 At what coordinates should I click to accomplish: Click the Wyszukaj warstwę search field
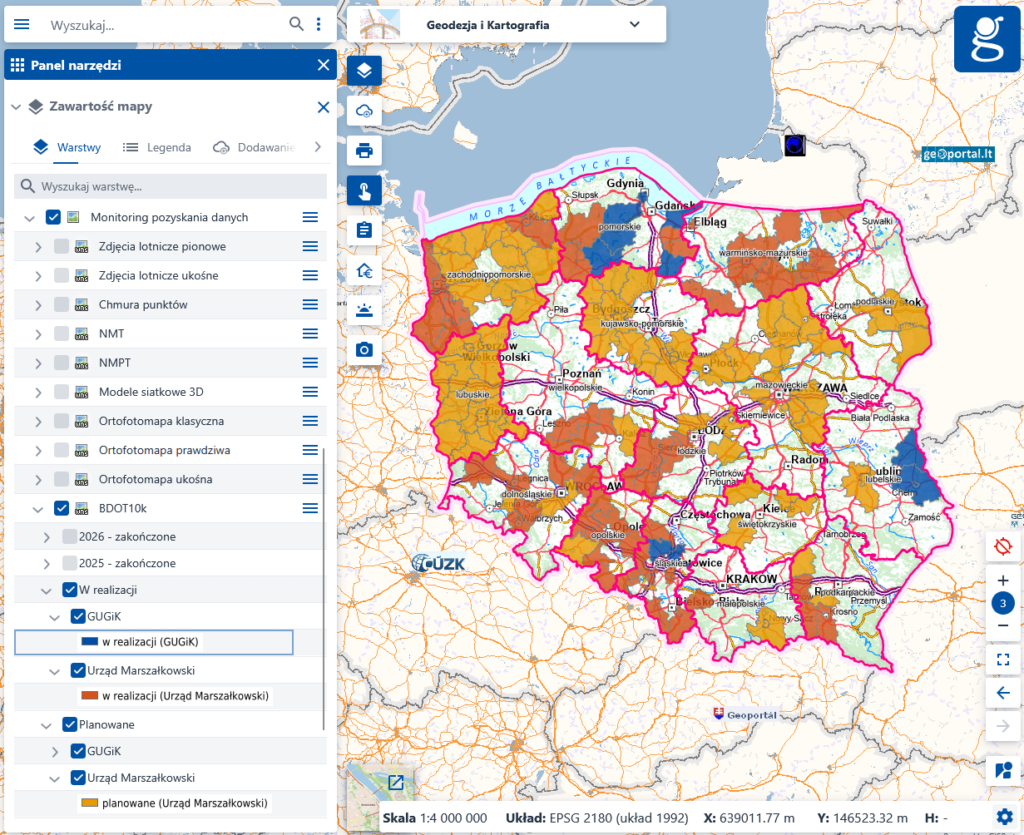[x=170, y=186]
